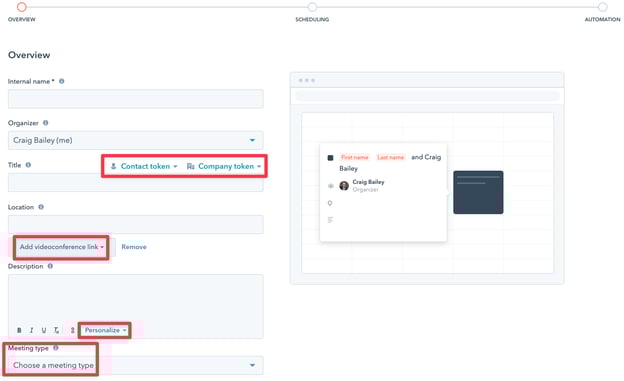Click the attendees icon beside Craig Bailey
The height and width of the screenshot is (381, 624).
pos(330,186)
